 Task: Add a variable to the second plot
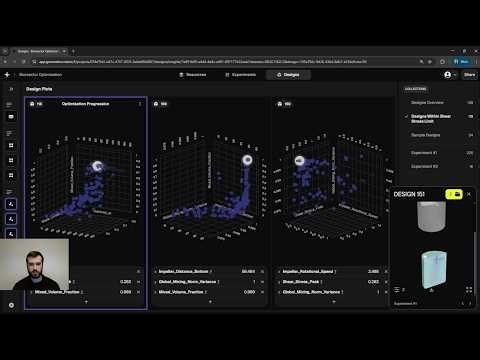[x=210, y=302]
